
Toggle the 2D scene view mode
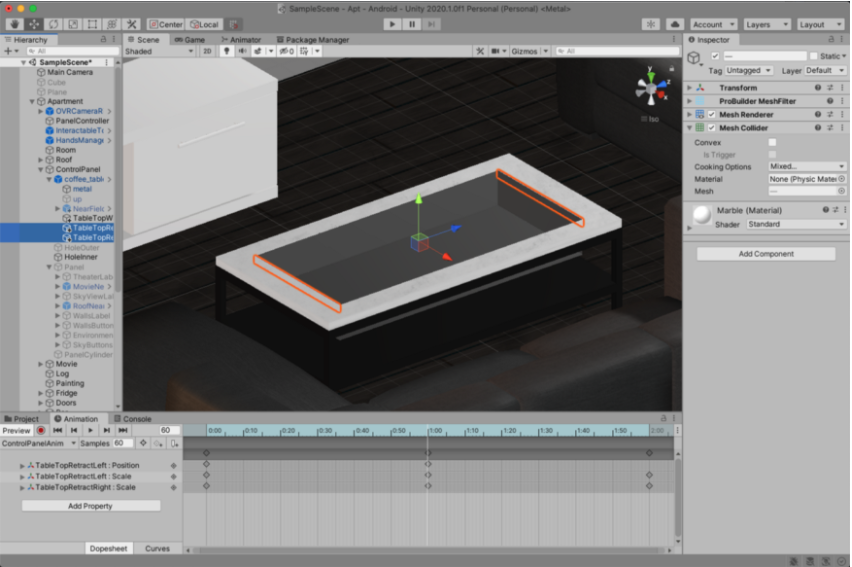207,51
